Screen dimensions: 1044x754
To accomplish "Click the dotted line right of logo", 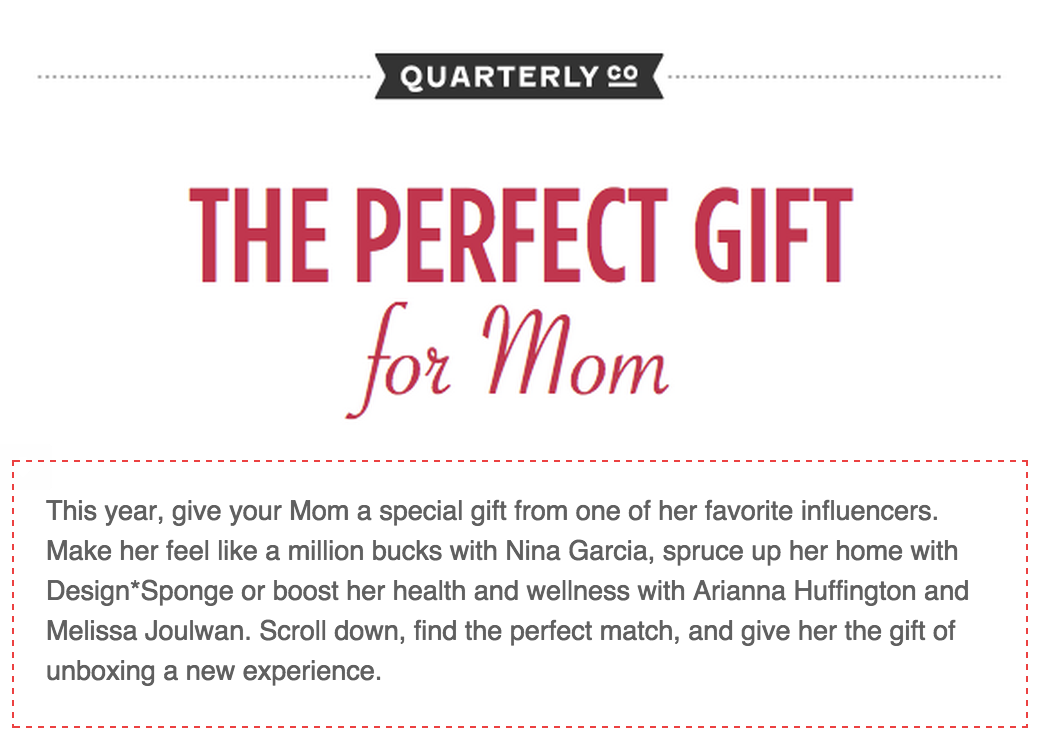I will (x=834, y=77).
